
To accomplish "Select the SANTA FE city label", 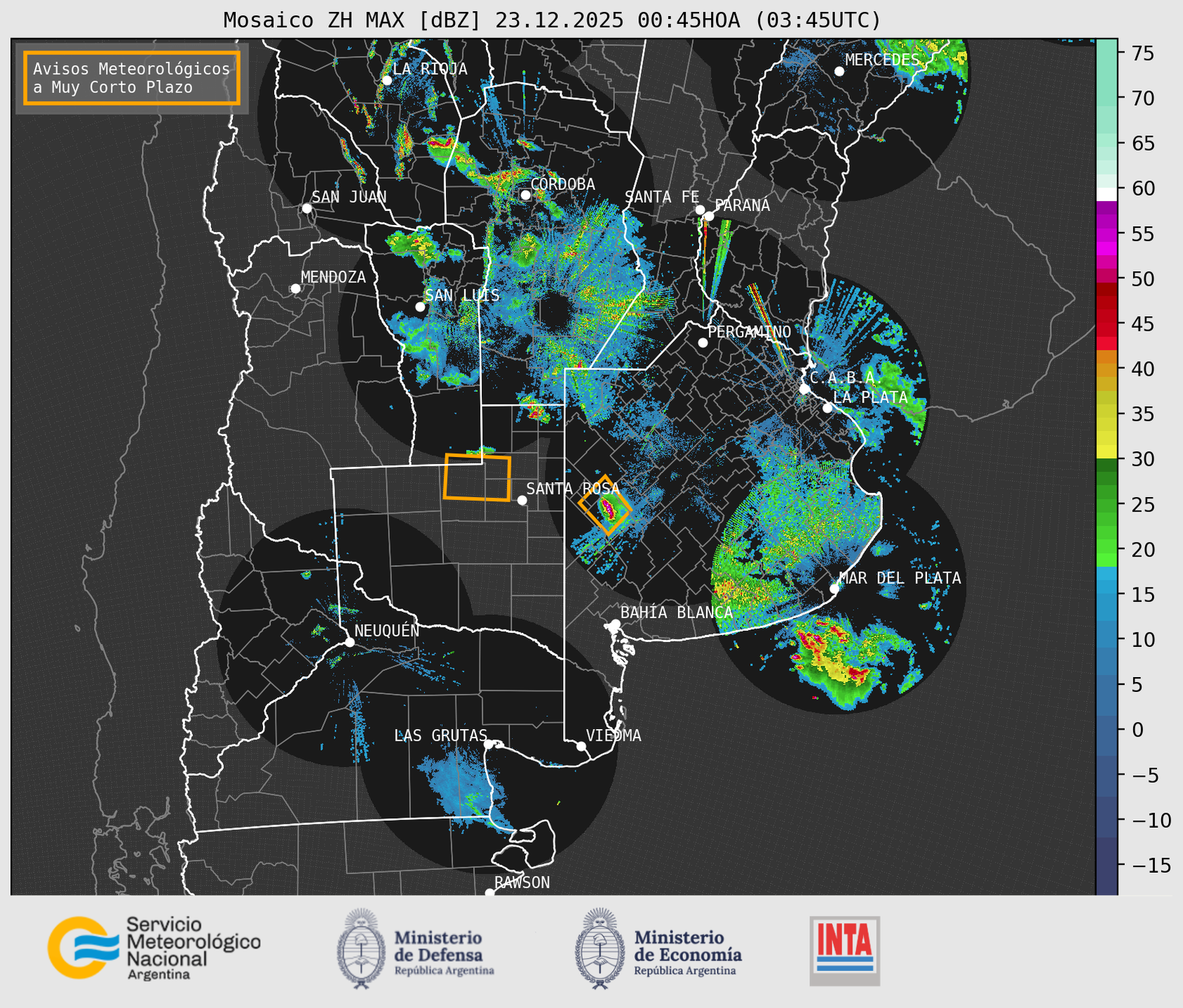I will [662, 197].
